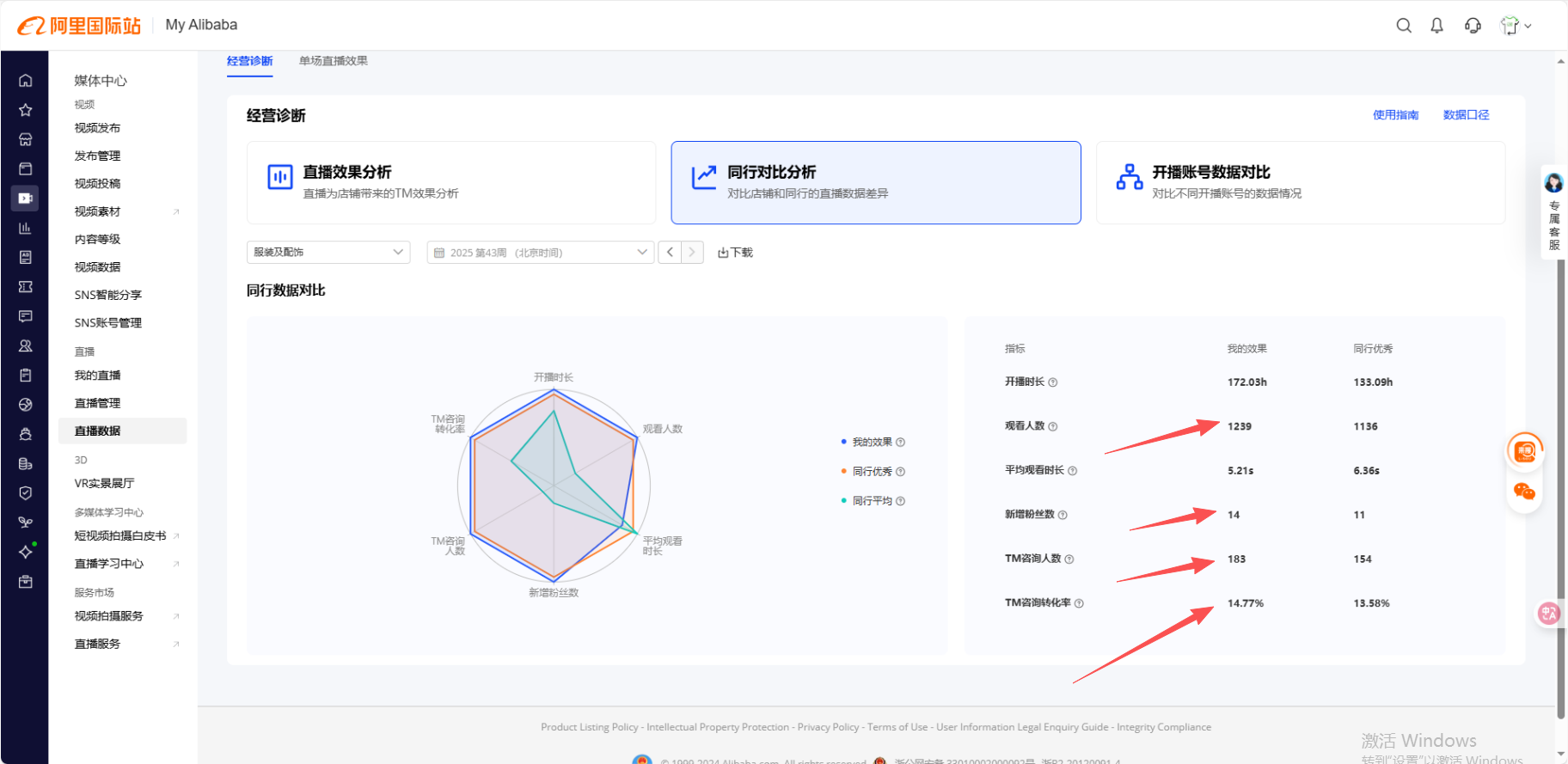This screenshot has width=1568, height=764.
Task: Open the 2025 第43周 week picker
Action: tap(540, 253)
